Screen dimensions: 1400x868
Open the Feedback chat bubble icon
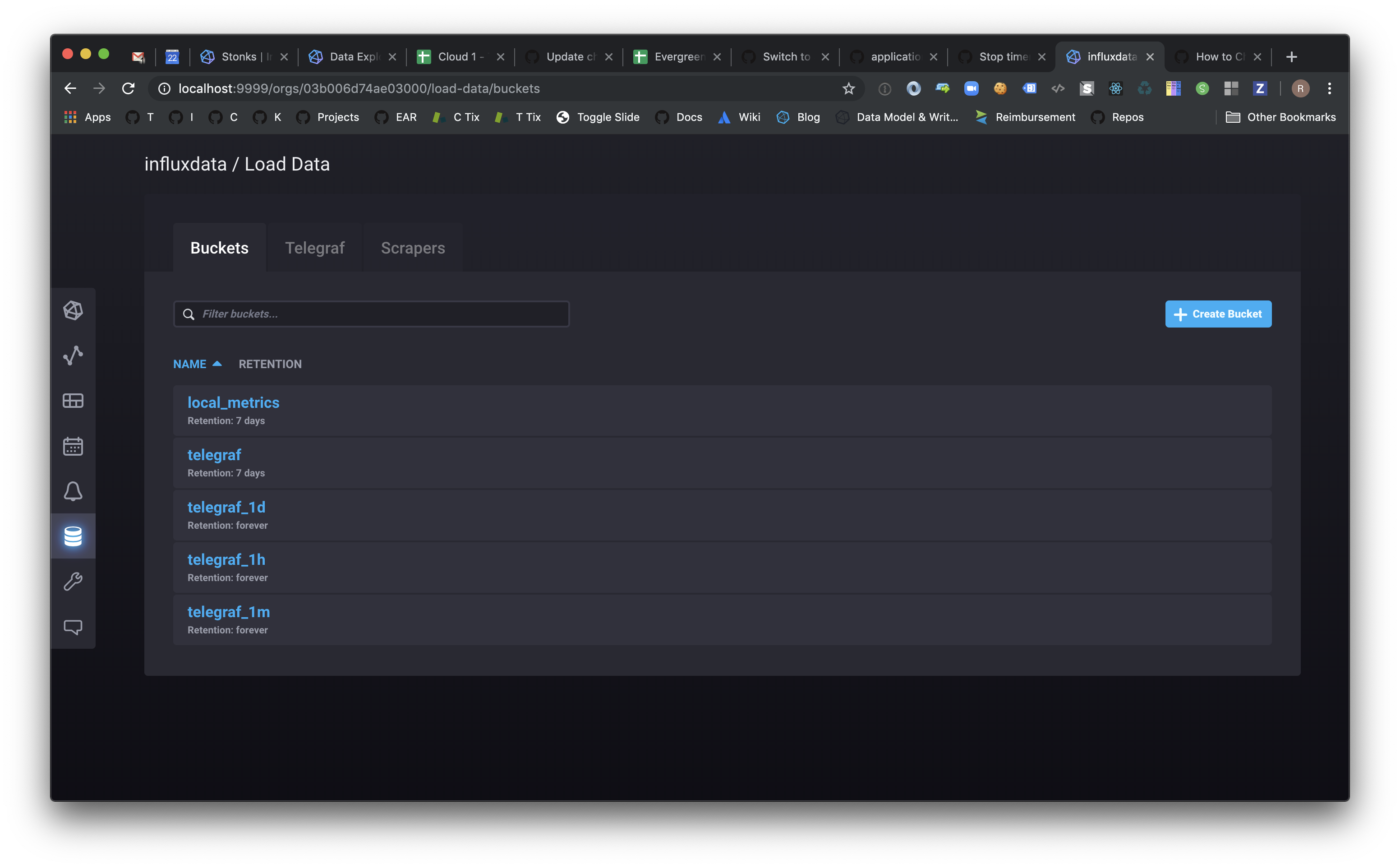(73, 627)
